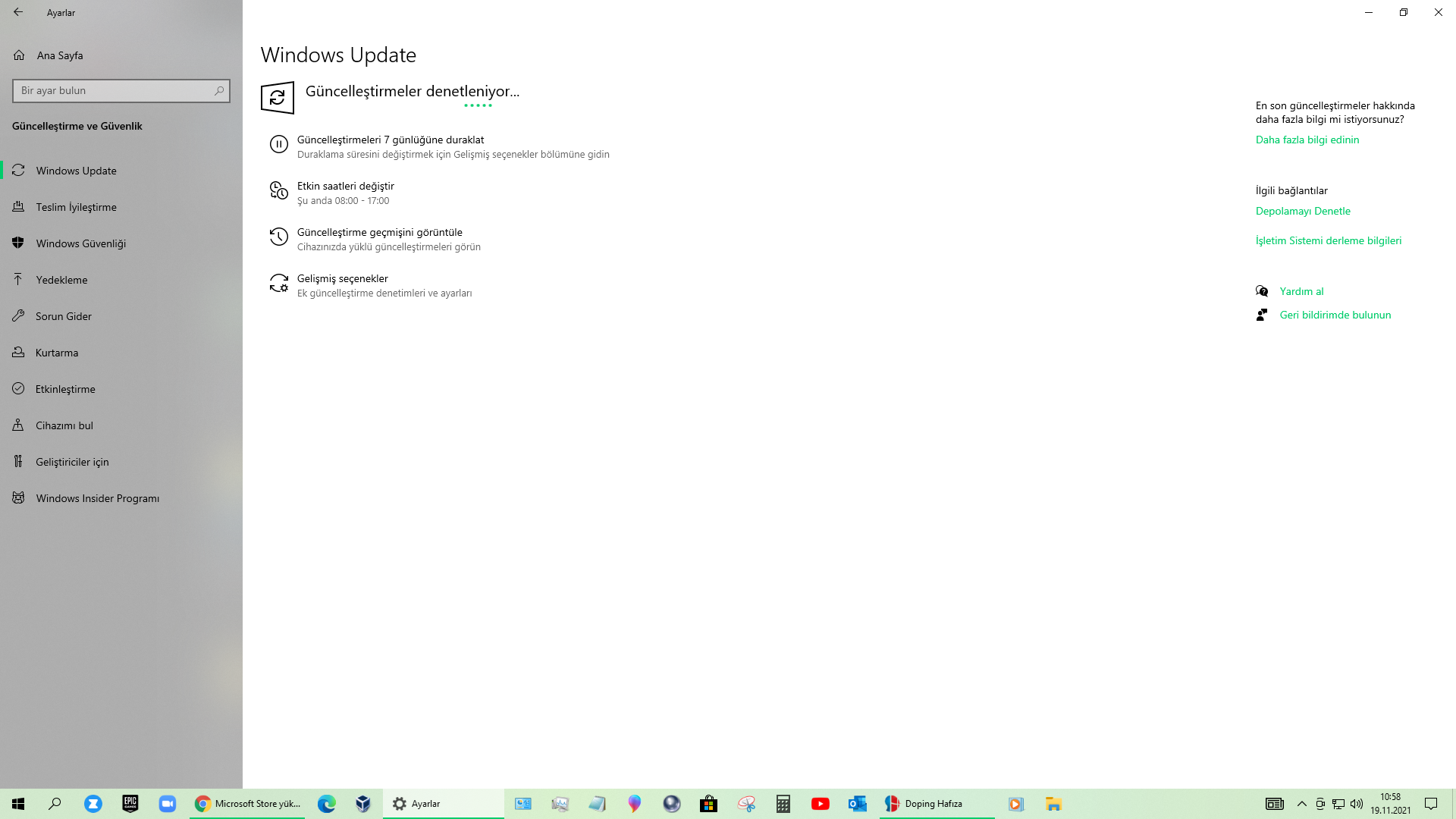The height and width of the screenshot is (819, 1456).
Task: Click the back arrow in Ayarlar
Action: 18,12
